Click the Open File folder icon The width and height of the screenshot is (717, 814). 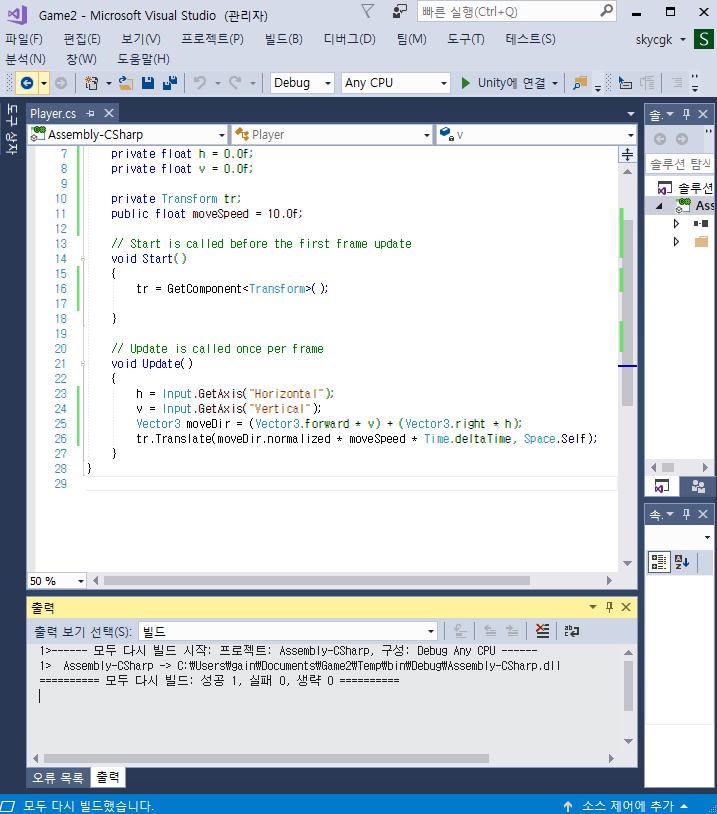coord(126,83)
